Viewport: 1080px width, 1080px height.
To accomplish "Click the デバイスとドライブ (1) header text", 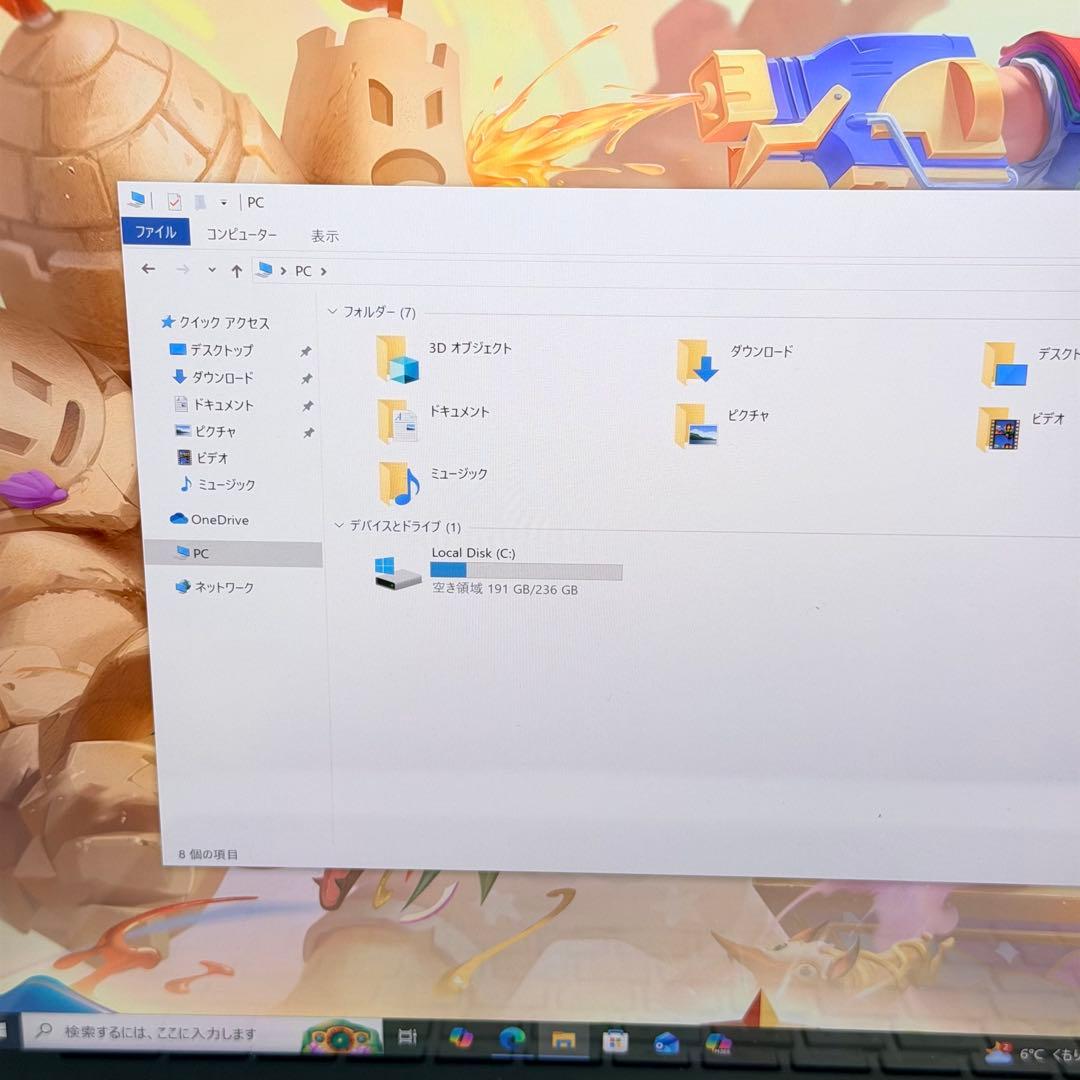I will click(x=405, y=526).
